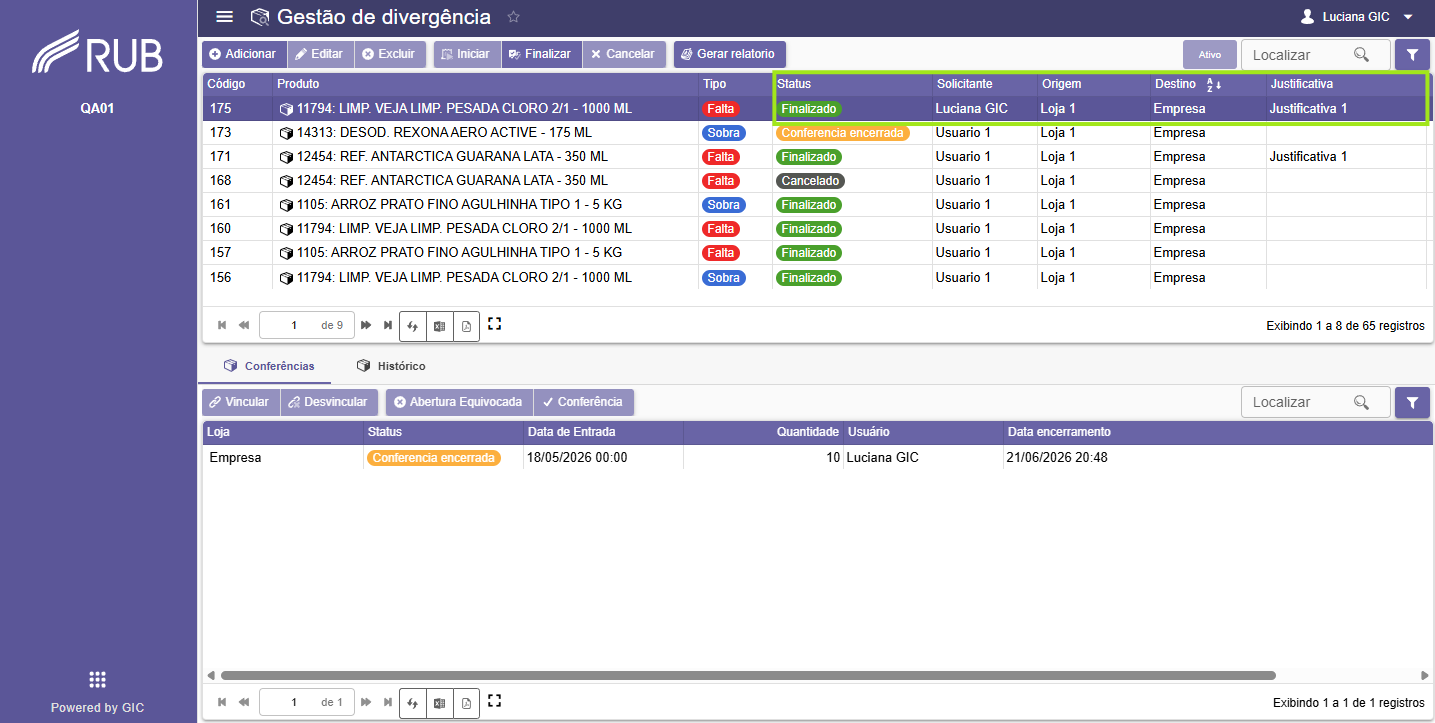The width and height of the screenshot is (1435, 723).
Task: Toggle the Ativo filter button
Action: point(1210,55)
